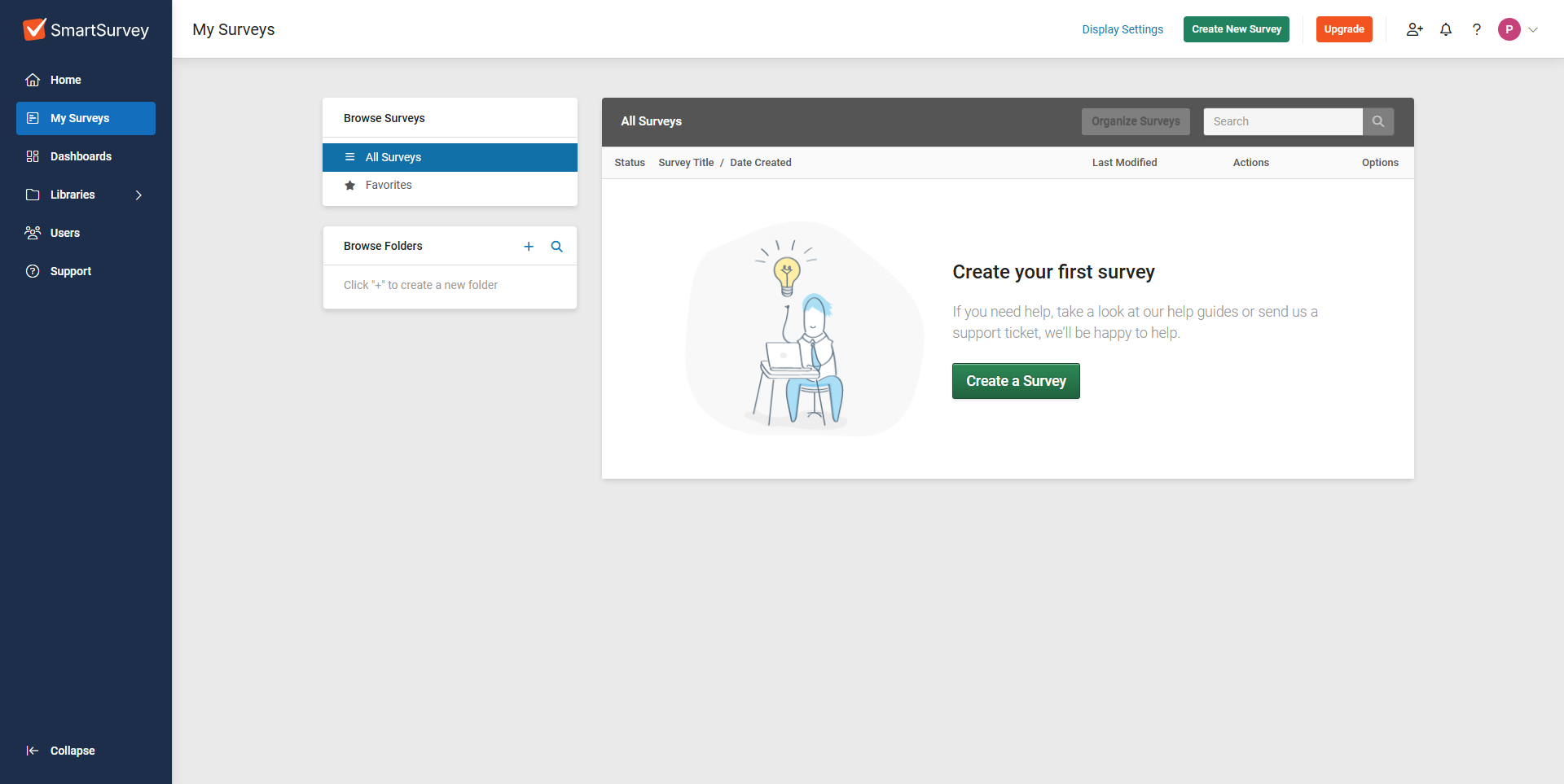The height and width of the screenshot is (784, 1564).
Task: Select Favorites in Browse Surveys
Action: tap(389, 185)
